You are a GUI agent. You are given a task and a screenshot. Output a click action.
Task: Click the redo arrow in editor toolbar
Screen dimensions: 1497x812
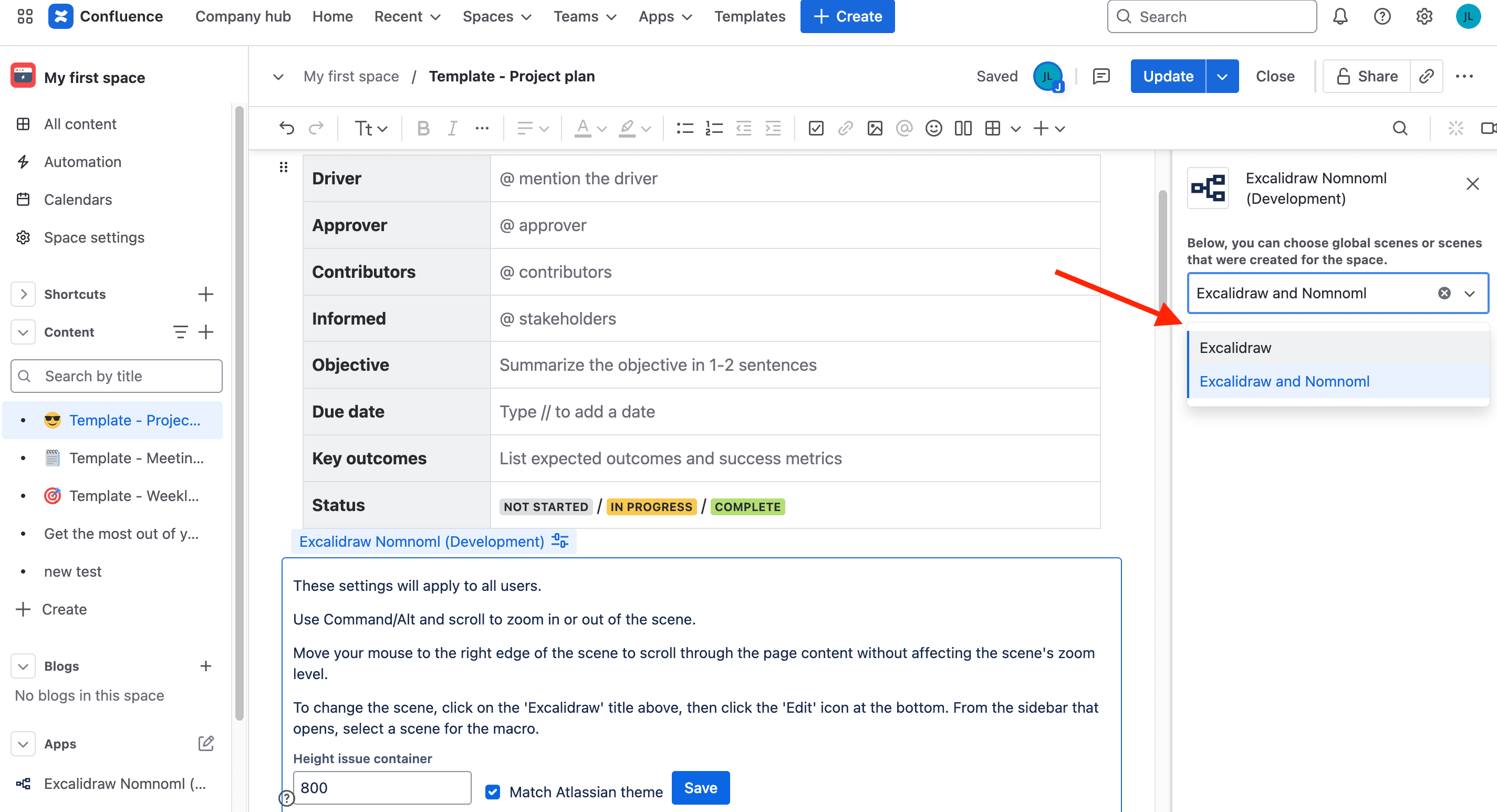316,129
